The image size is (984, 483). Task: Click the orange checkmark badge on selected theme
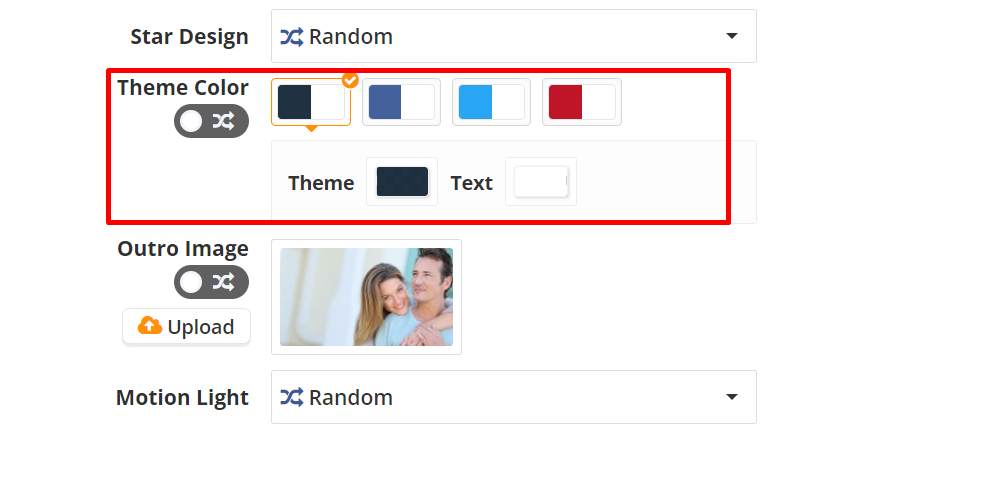[350, 79]
